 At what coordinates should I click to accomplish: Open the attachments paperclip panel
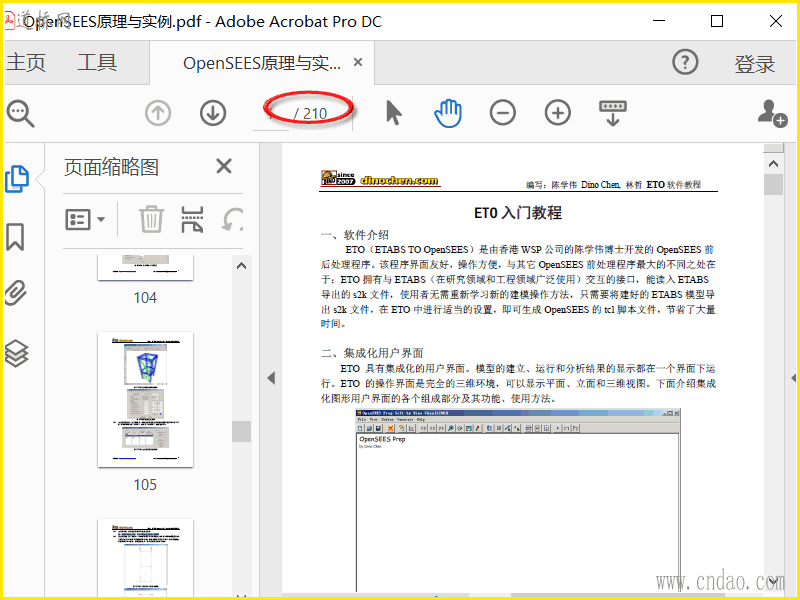tap(16, 293)
